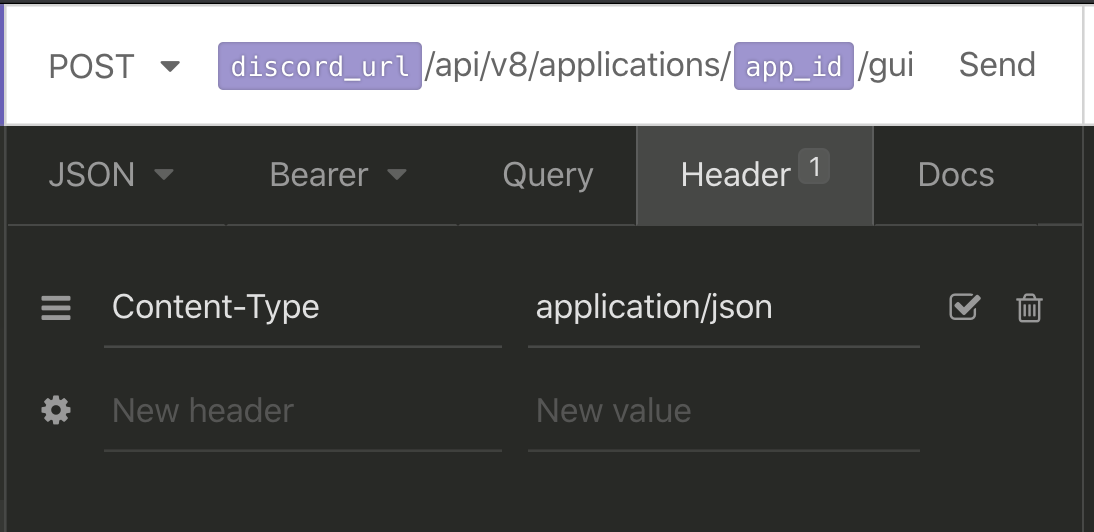Edit the application/json header value

pyautogui.click(x=724, y=307)
